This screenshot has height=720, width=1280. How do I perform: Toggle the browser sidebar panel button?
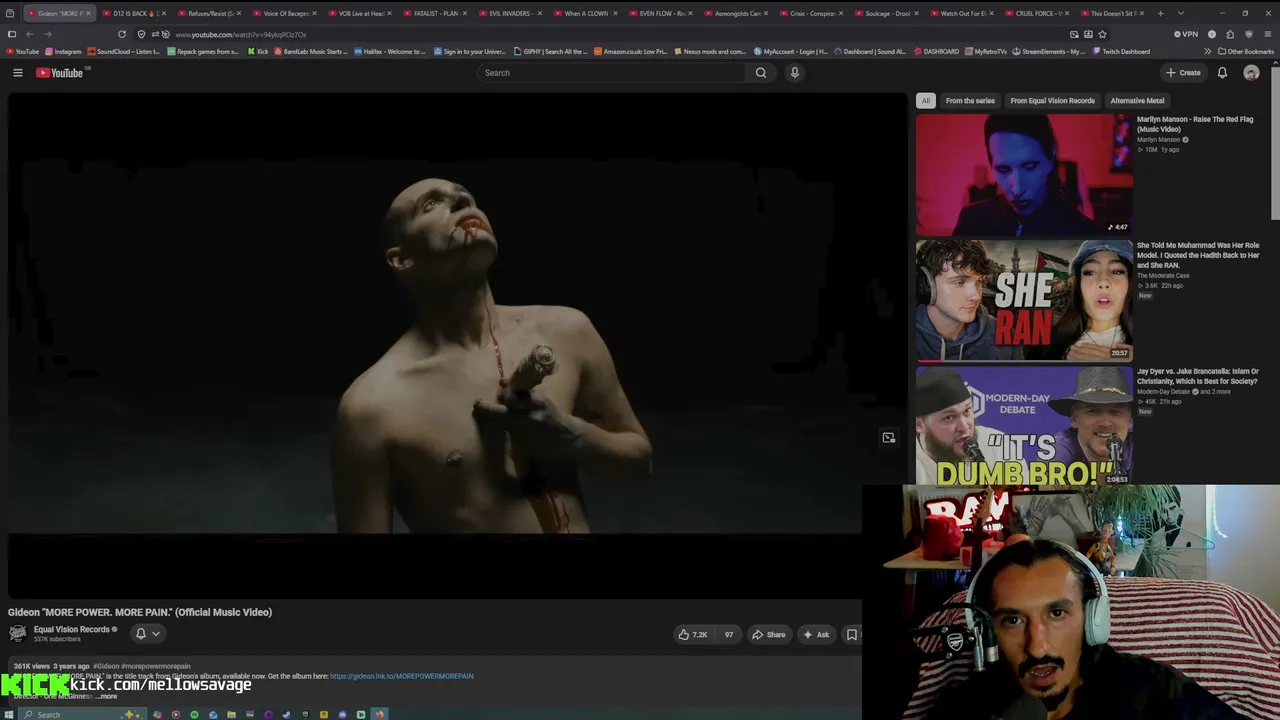(x=12, y=34)
